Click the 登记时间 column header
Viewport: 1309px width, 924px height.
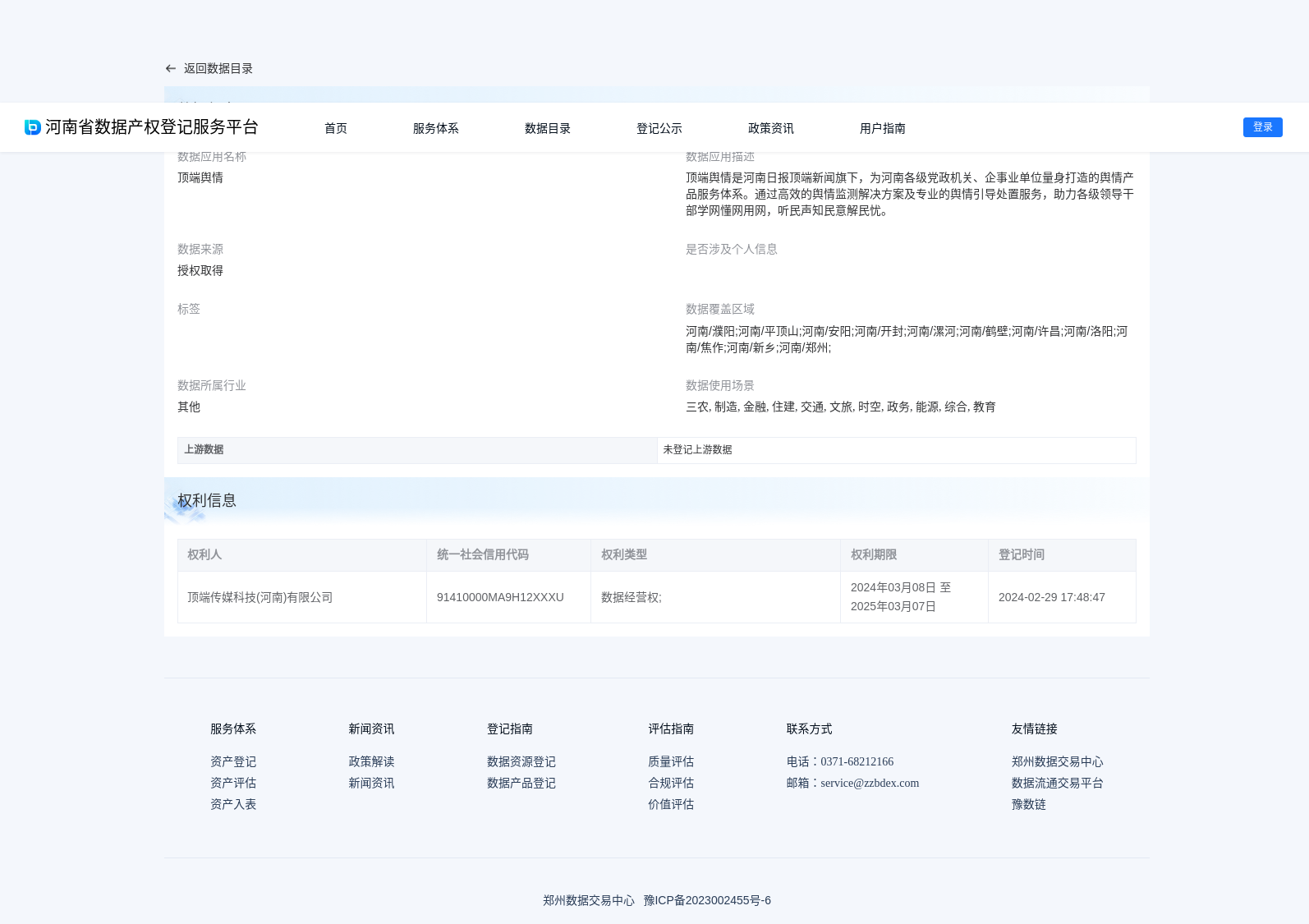tap(1062, 555)
